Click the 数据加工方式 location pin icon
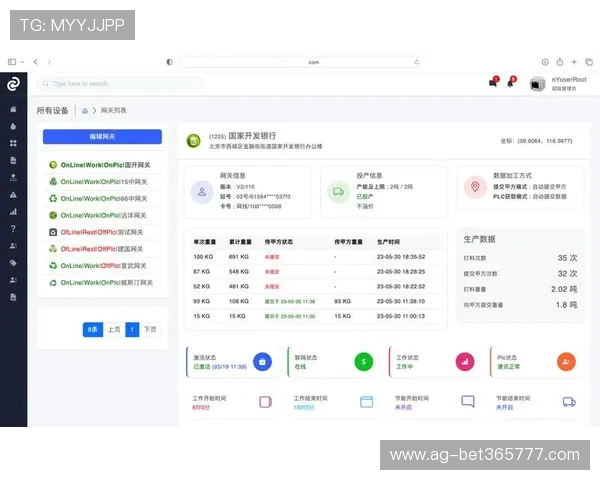The width and height of the screenshot is (600, 480). [x=475, y=187]
